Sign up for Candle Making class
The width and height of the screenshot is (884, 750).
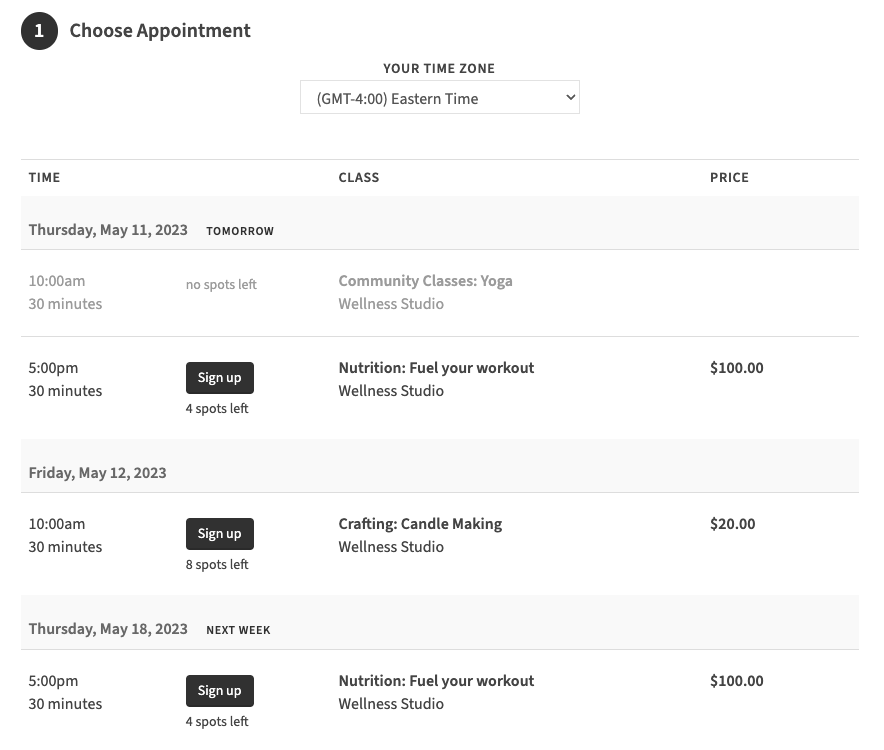[219, 533]
